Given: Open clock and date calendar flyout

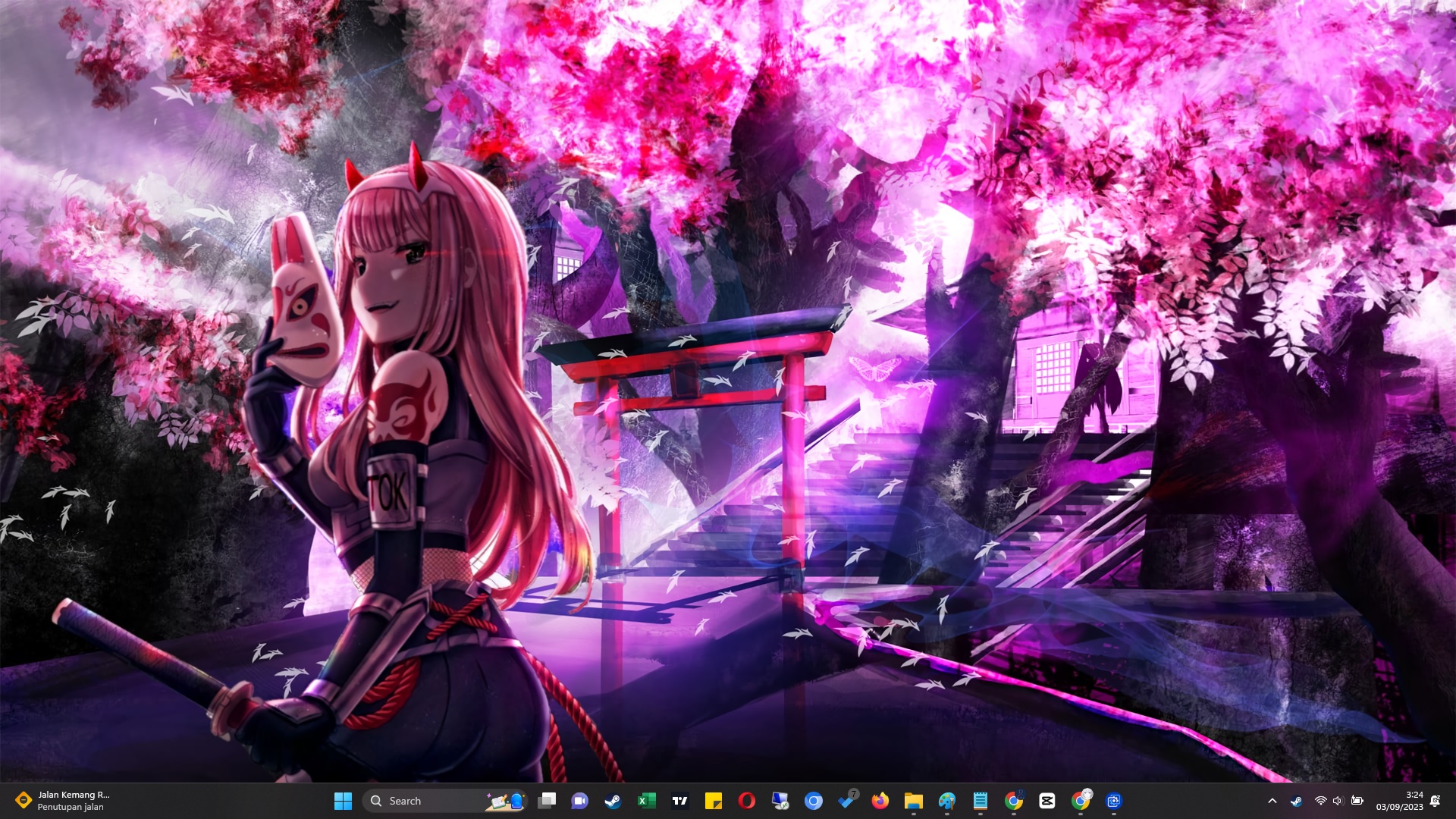Looking at the screenshot, I should (x=1399, y=801).
